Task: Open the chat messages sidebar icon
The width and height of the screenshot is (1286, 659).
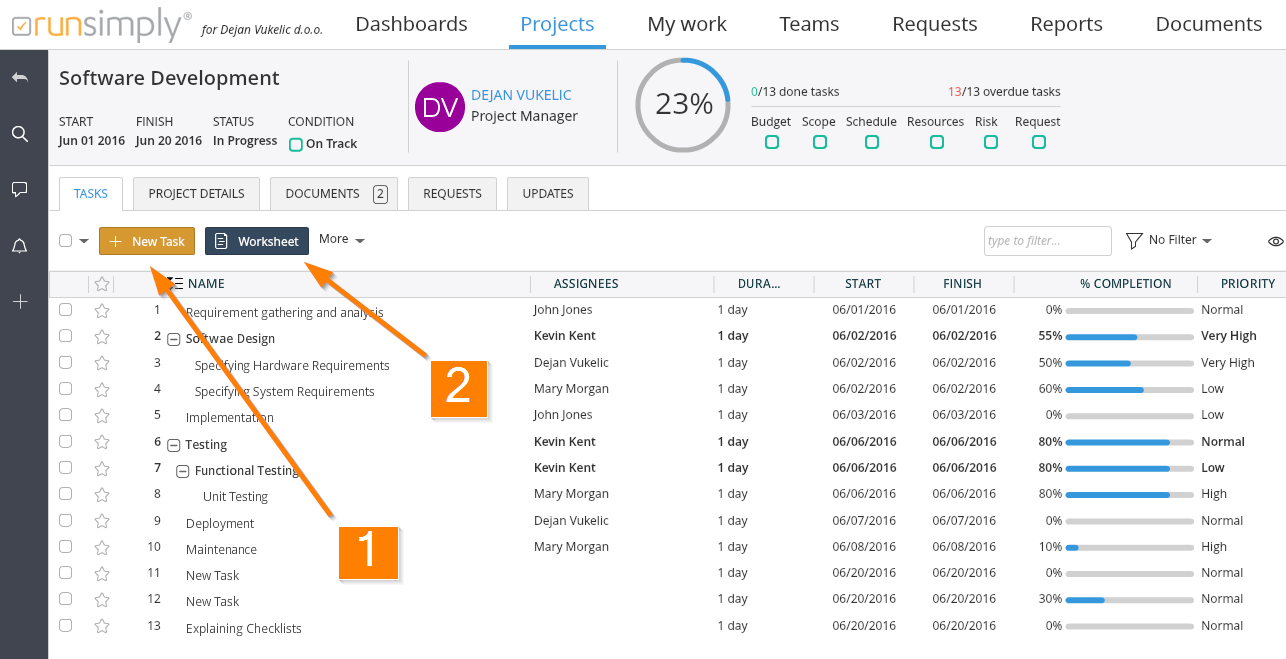Action: point(20,190)
